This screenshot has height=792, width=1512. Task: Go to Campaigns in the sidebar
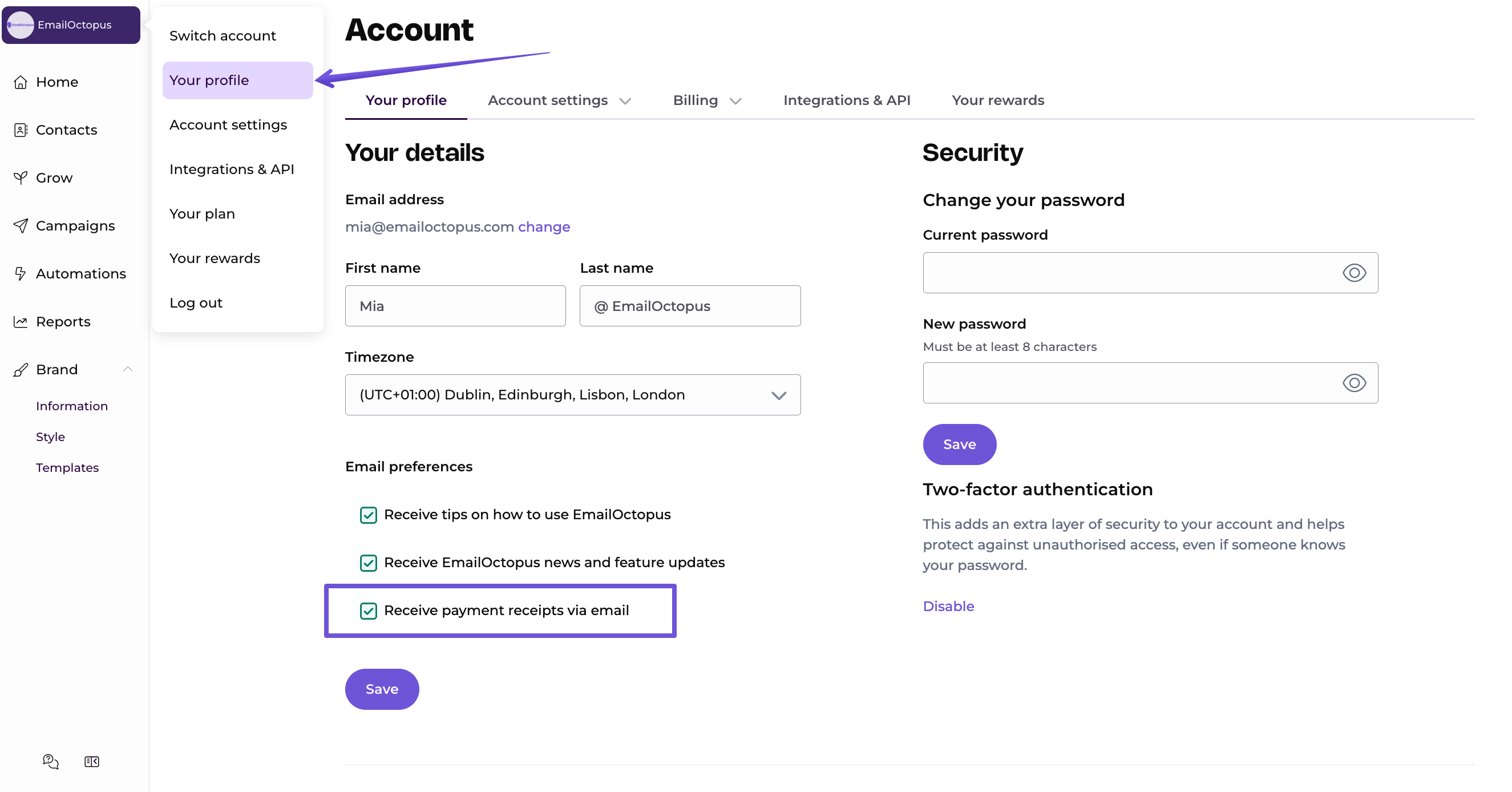coord(75,226)
